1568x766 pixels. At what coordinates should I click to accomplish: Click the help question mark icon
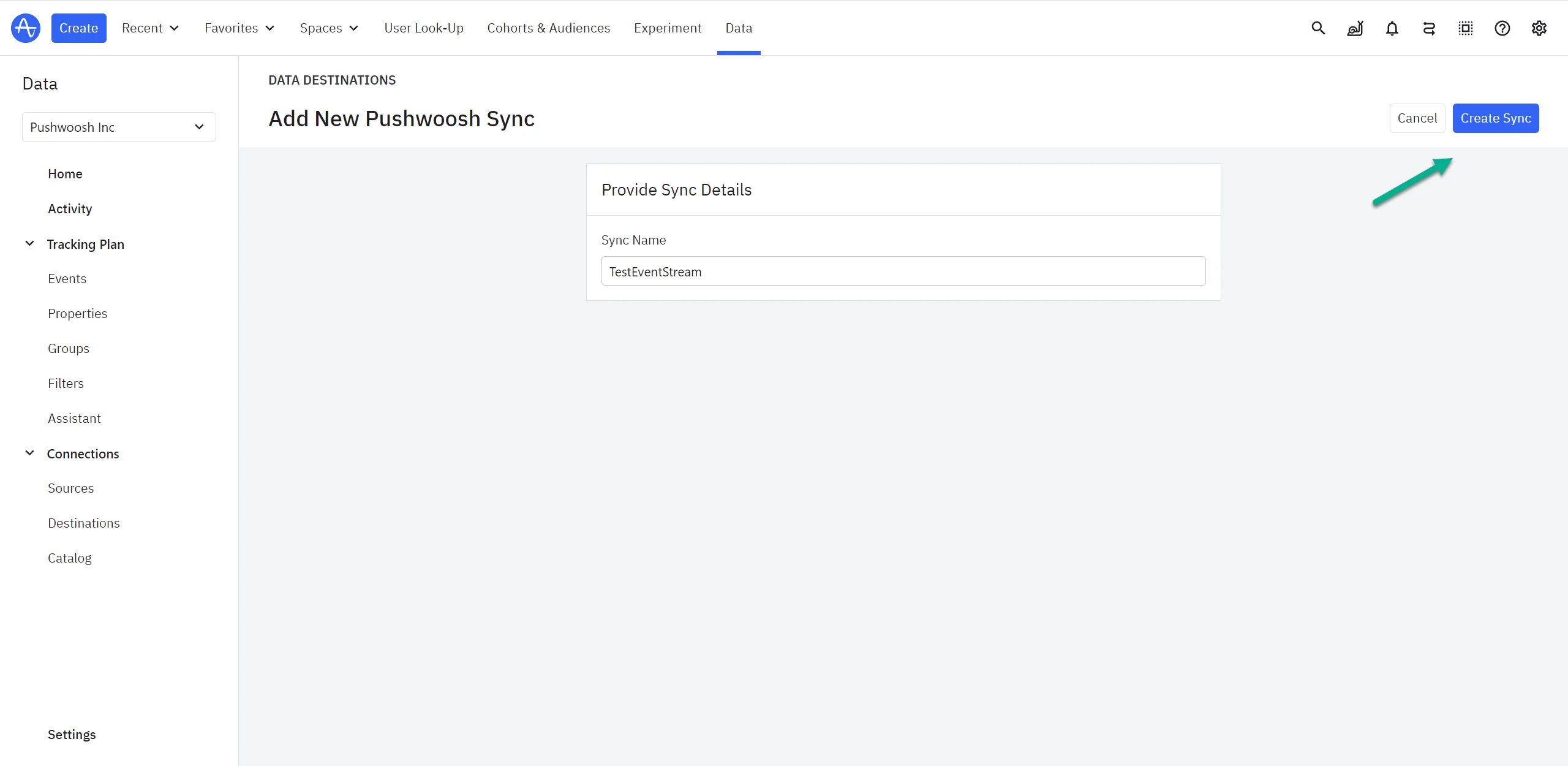tap(1502, 28)
